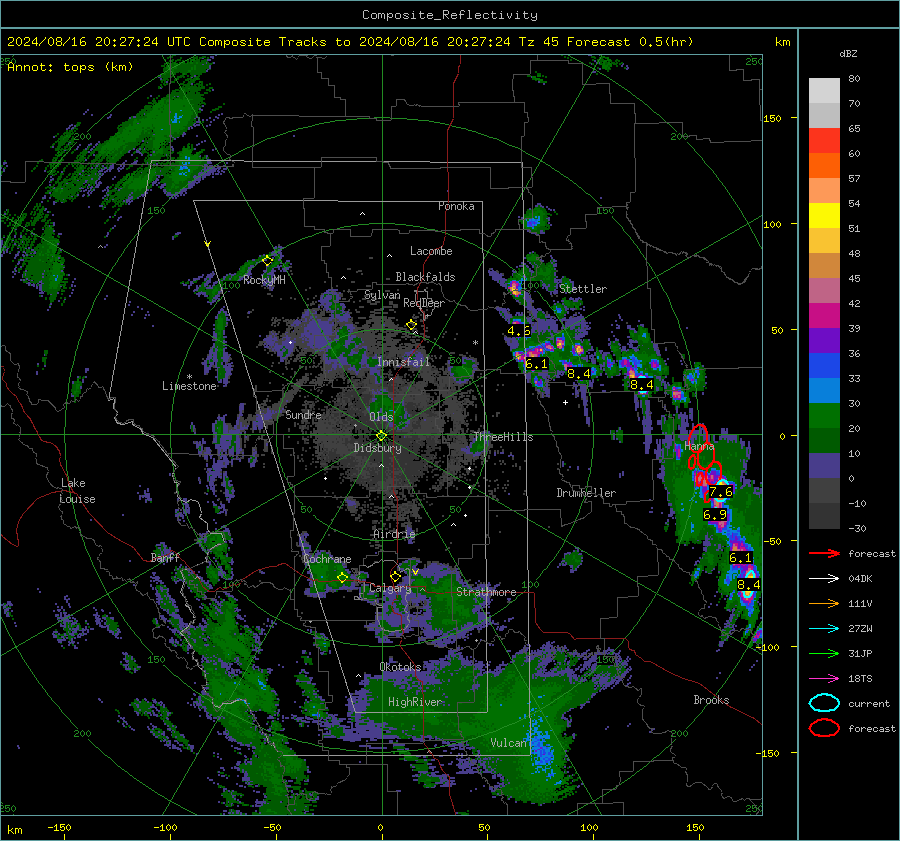Screen dimensions: 900x841
Task: Click the dBZ legend heading
Action: point(848,54)
